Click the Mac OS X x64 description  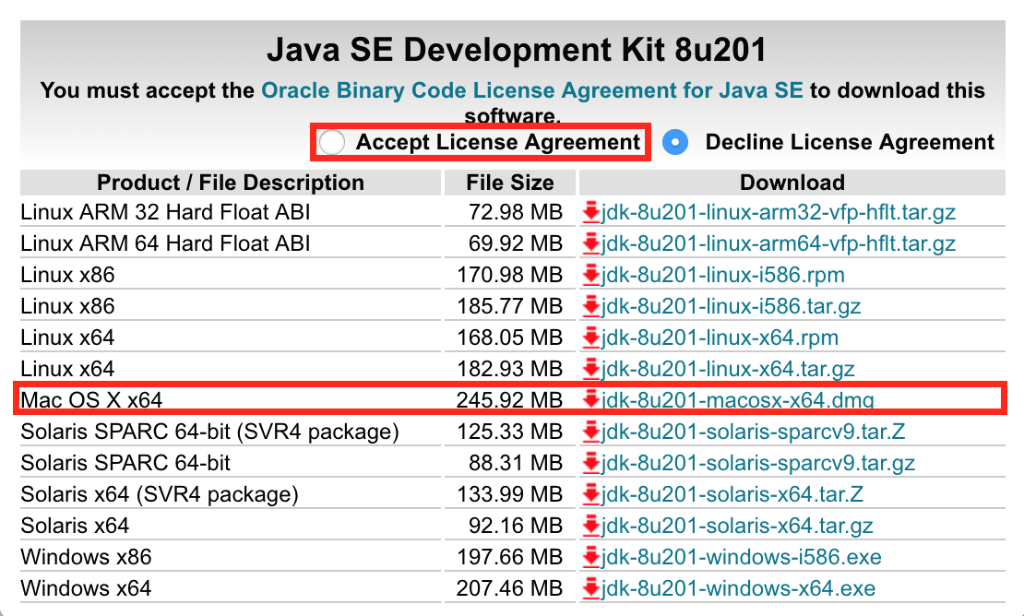[91, 400]
